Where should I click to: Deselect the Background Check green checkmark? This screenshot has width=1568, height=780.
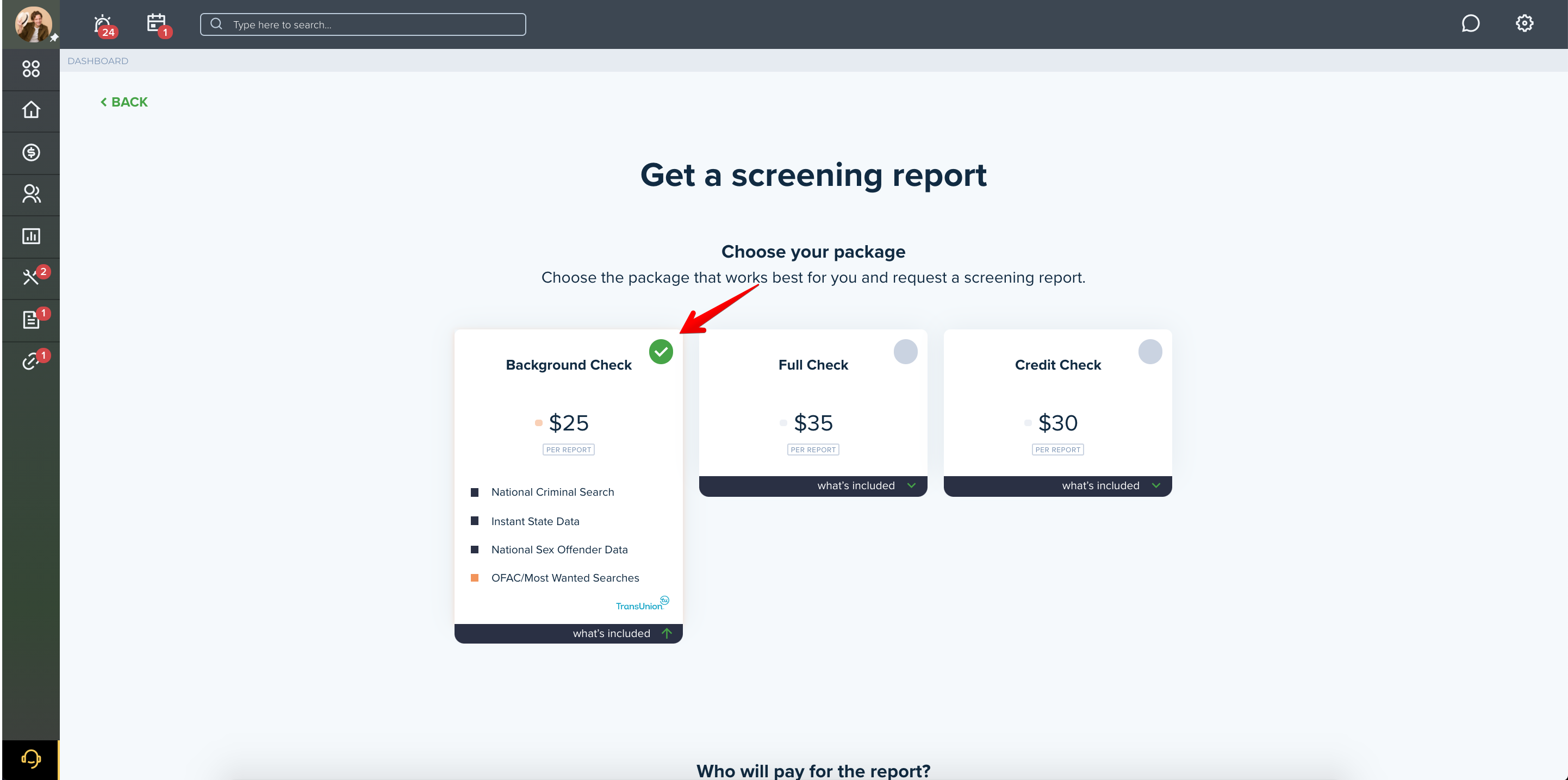coord(661,352)
